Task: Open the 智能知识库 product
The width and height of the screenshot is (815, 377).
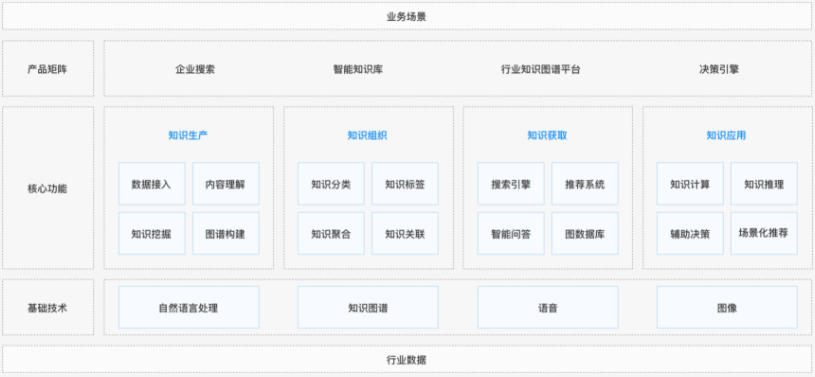Action: coord(358,69)
